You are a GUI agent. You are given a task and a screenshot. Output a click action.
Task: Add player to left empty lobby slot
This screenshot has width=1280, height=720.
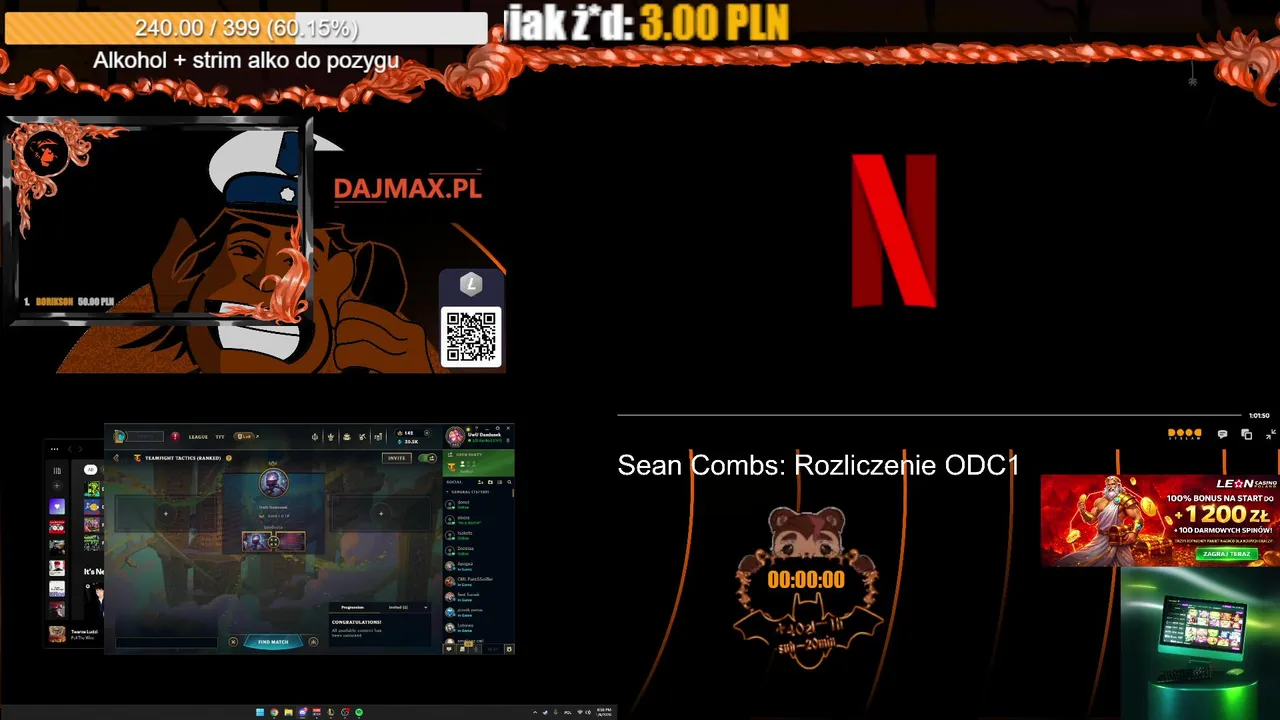coord(166,514)
